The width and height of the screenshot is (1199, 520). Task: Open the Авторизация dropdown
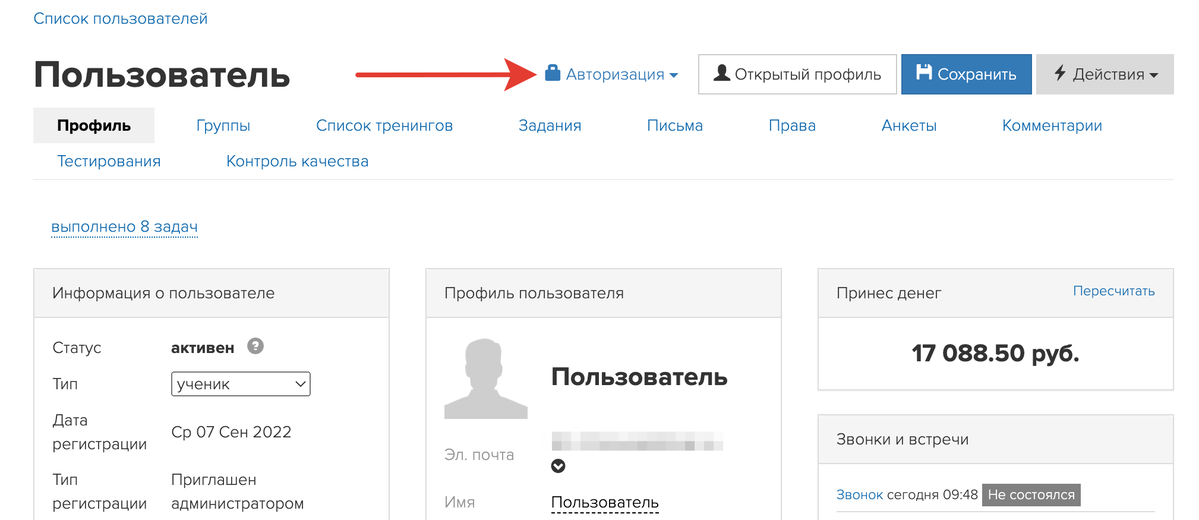611,74
